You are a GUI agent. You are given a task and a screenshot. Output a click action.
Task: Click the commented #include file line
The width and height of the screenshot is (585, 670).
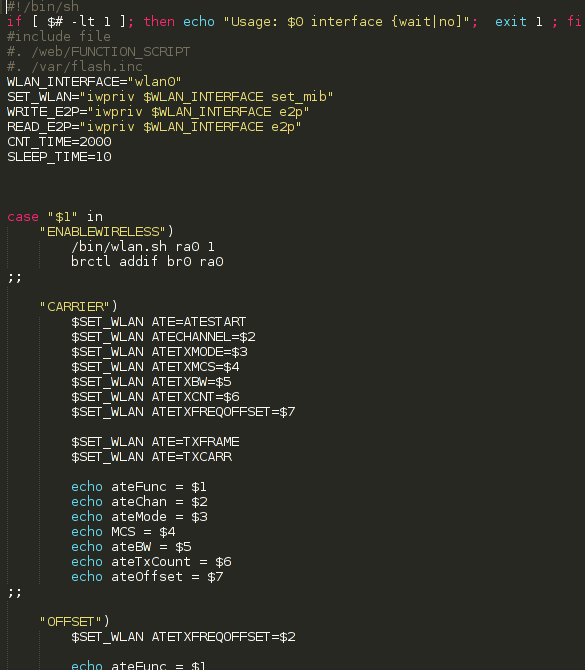(59, 36)
